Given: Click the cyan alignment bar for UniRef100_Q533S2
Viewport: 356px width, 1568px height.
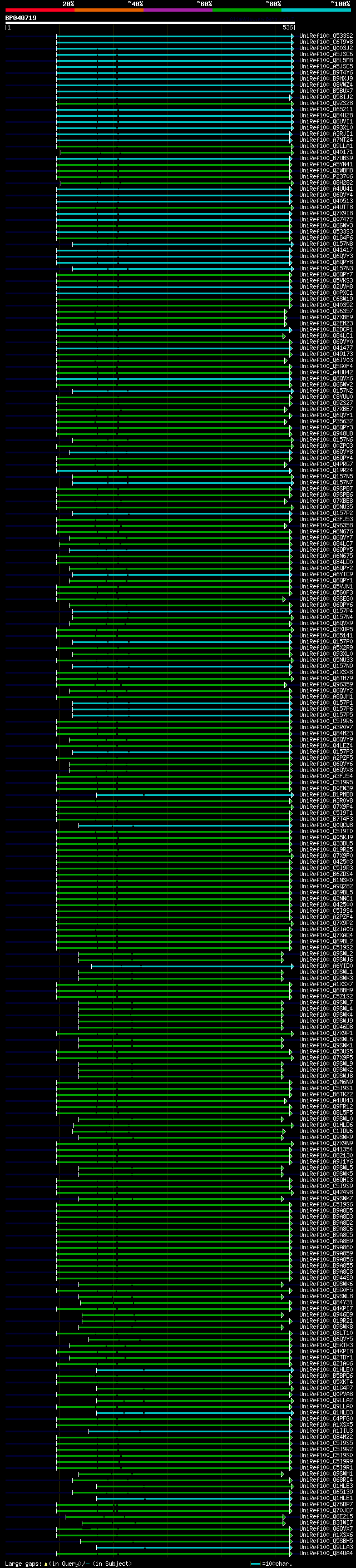Looking at the screenshot, I should click(174, 36).
